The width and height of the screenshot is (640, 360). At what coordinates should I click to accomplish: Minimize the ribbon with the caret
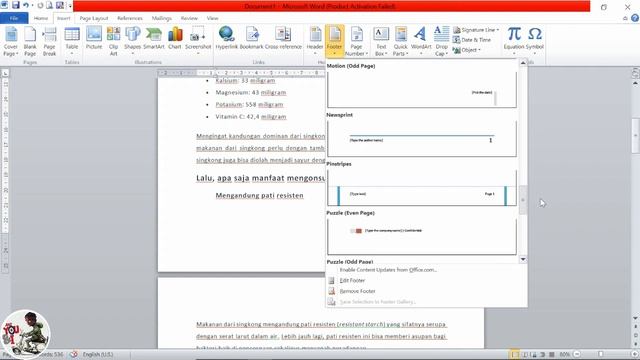point(625,18)
